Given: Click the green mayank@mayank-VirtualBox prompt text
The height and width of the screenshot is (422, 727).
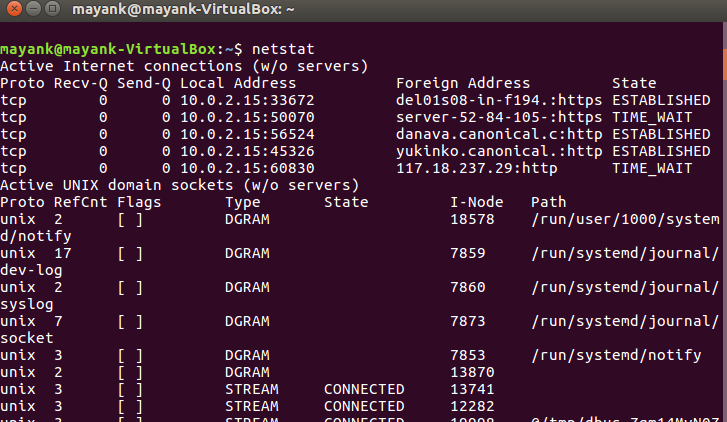Looking at the screenshot, I should pos(108,49).
